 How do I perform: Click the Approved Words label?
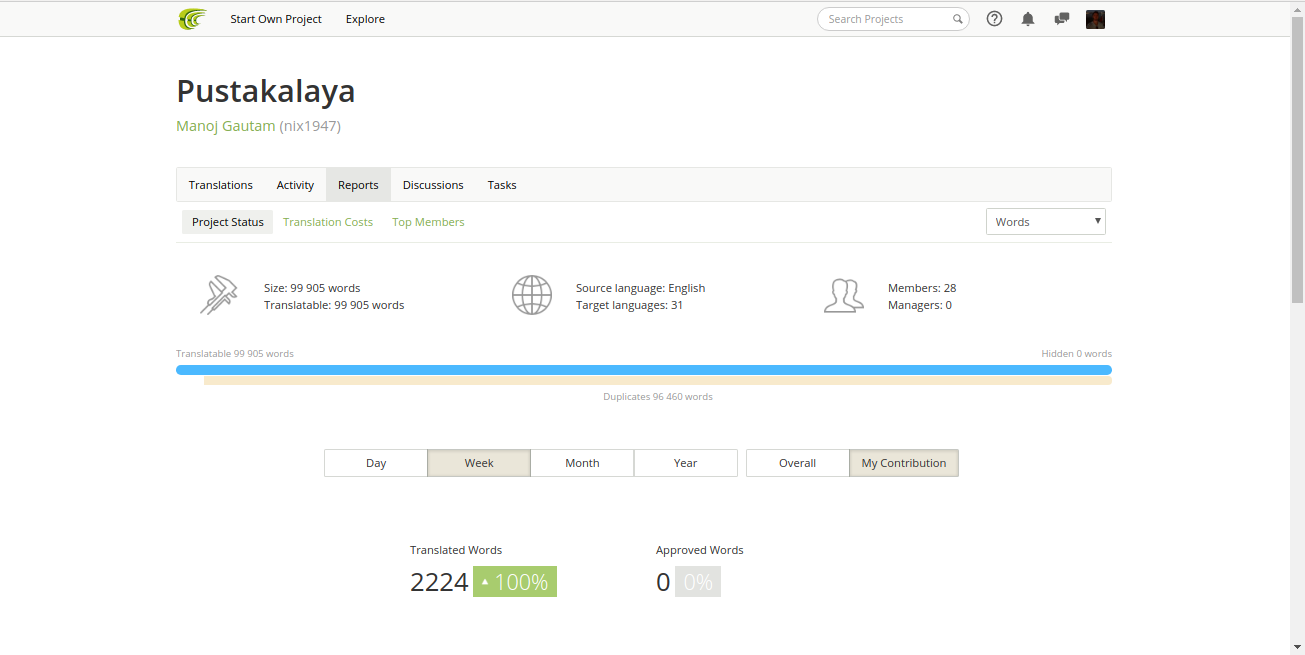click(700, 550)
